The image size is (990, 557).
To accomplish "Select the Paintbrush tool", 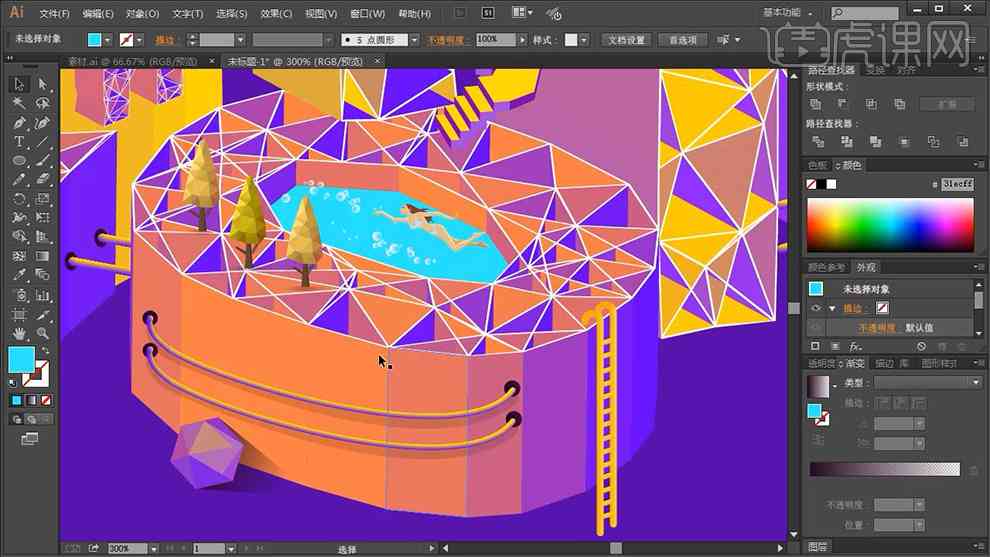I will click(42, 160).
